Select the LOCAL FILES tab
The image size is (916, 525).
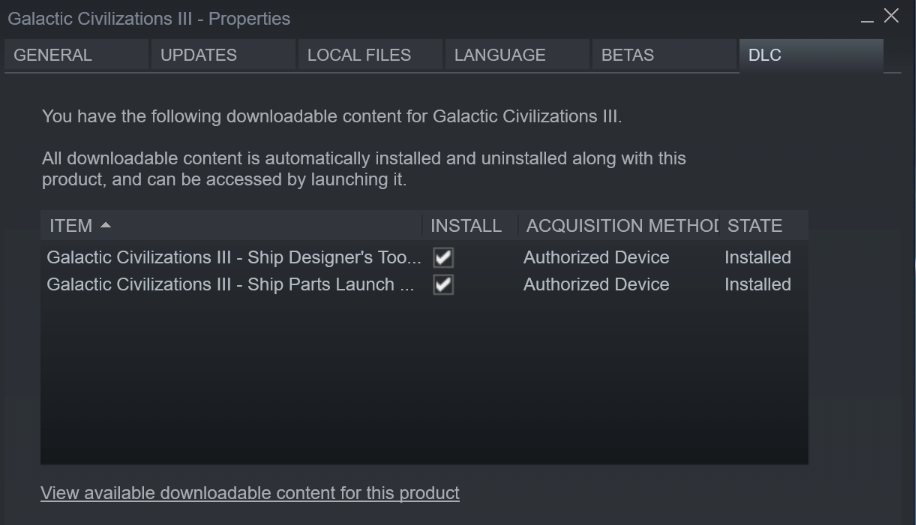[x=359, y=55]
